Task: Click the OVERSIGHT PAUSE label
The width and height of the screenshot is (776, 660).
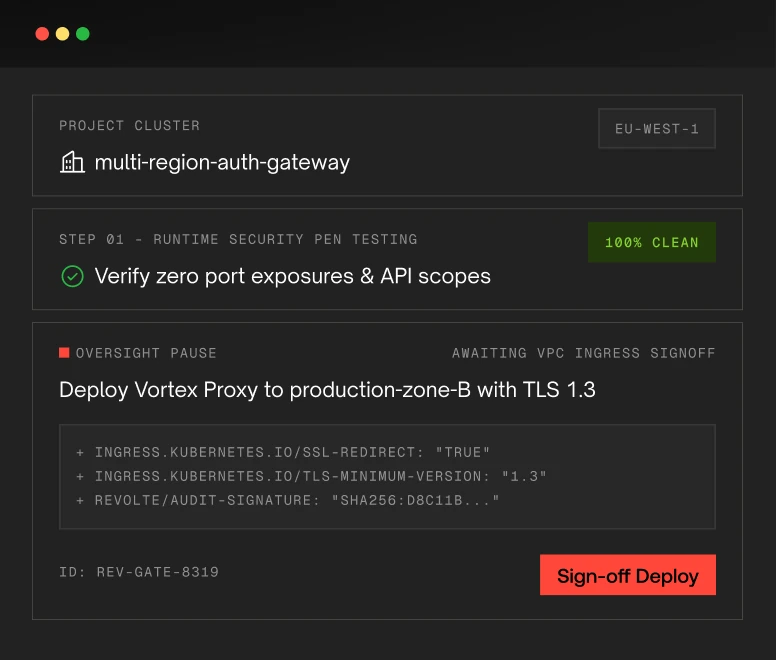Action: pos(146,353)
